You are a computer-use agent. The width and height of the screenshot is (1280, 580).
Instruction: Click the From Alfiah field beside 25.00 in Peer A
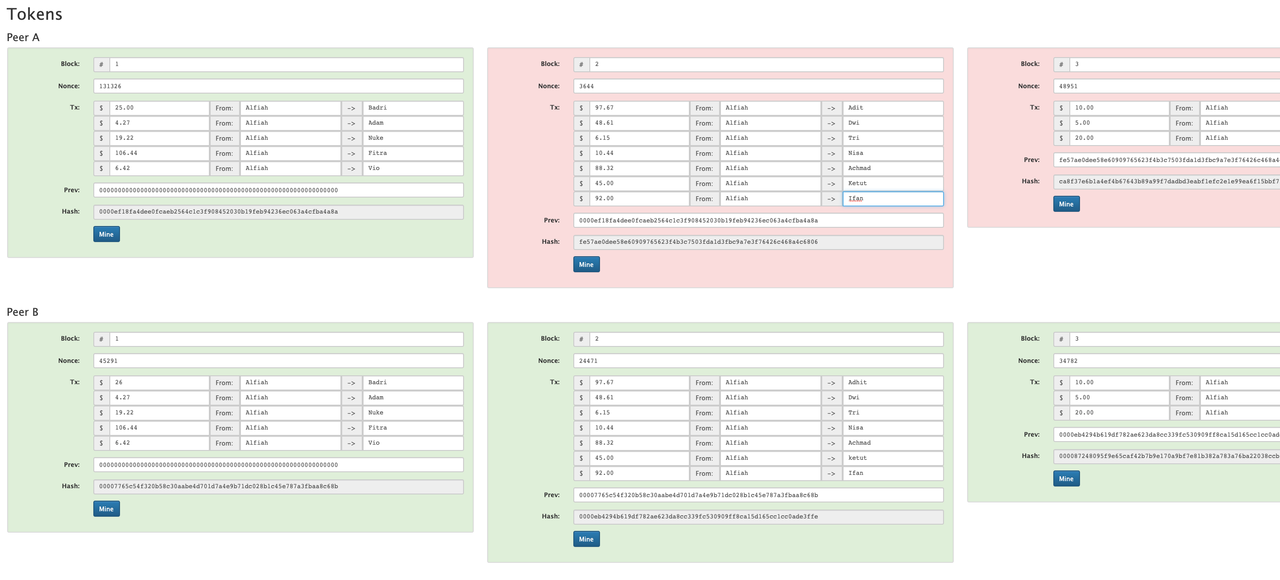pos(290,108)
